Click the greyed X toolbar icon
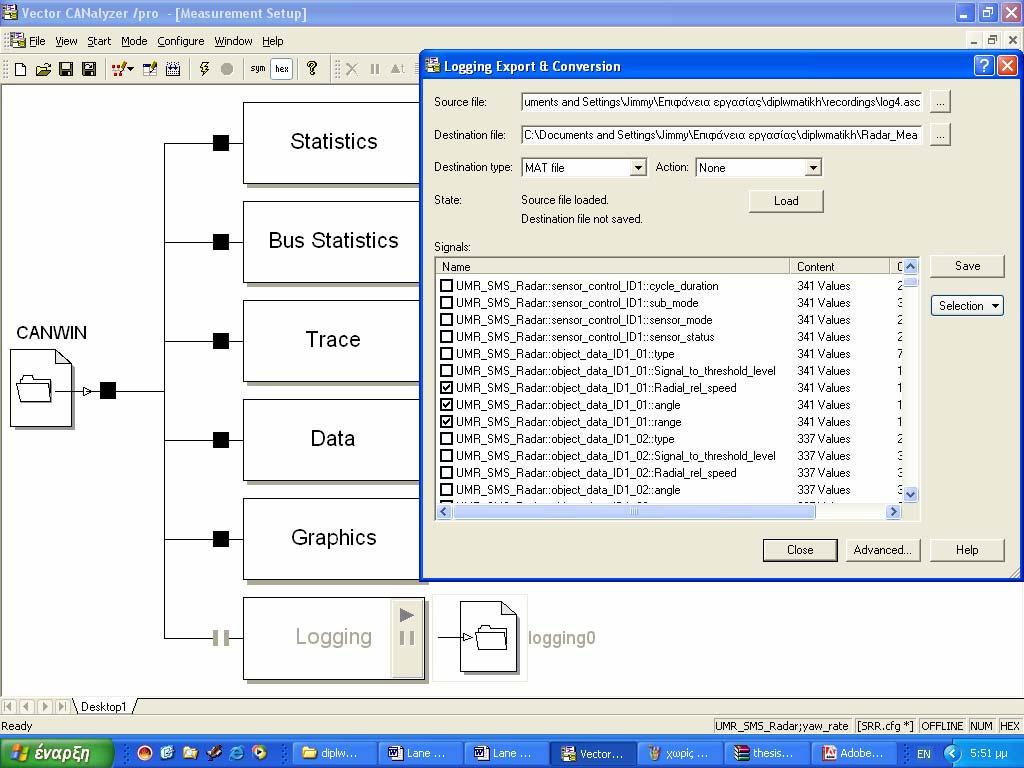Viewport: 1024px width, 768px height. (352, 69)
